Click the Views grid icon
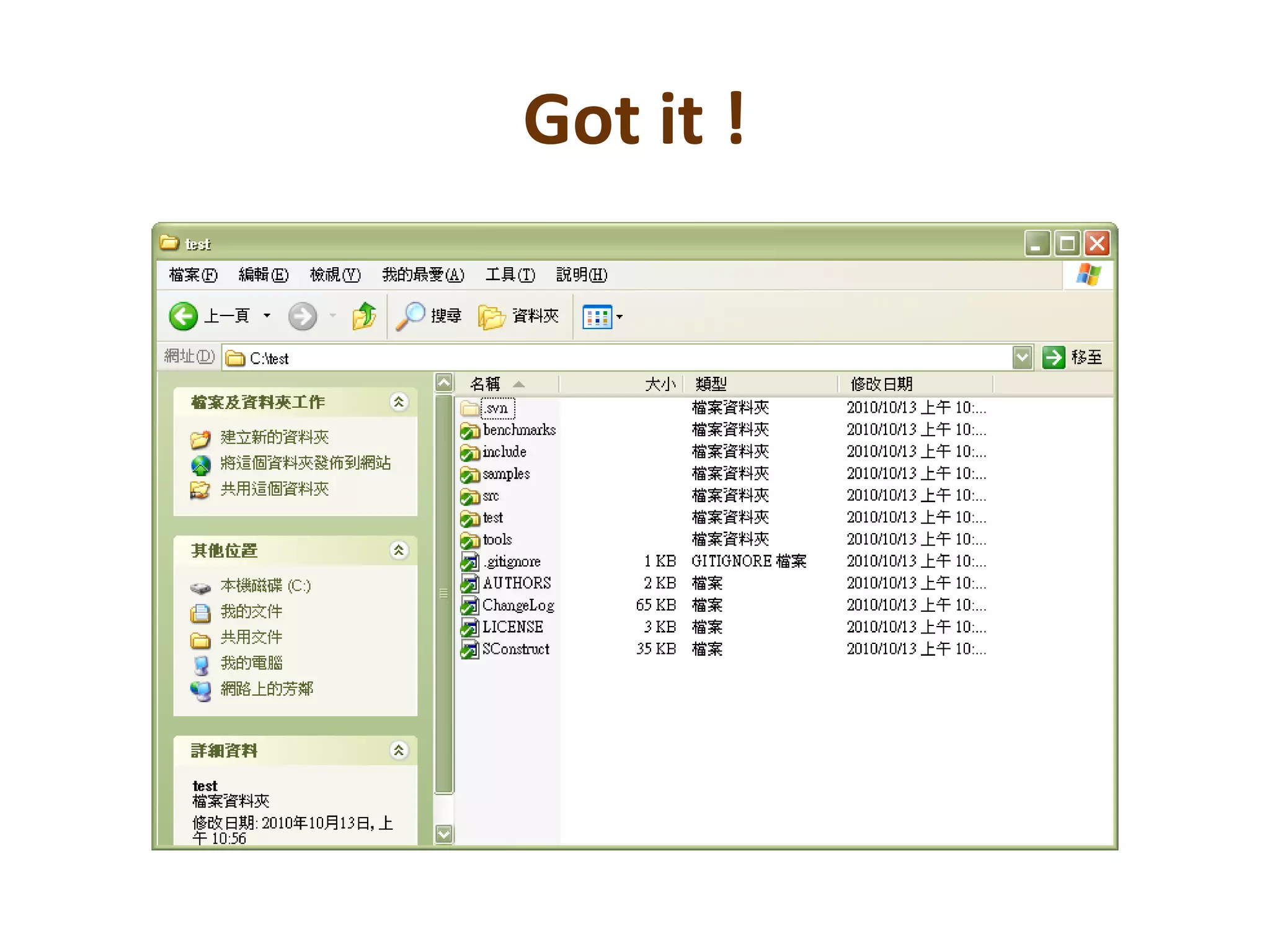This screenshot has height=952, width=1270. (x=597, y=317)
